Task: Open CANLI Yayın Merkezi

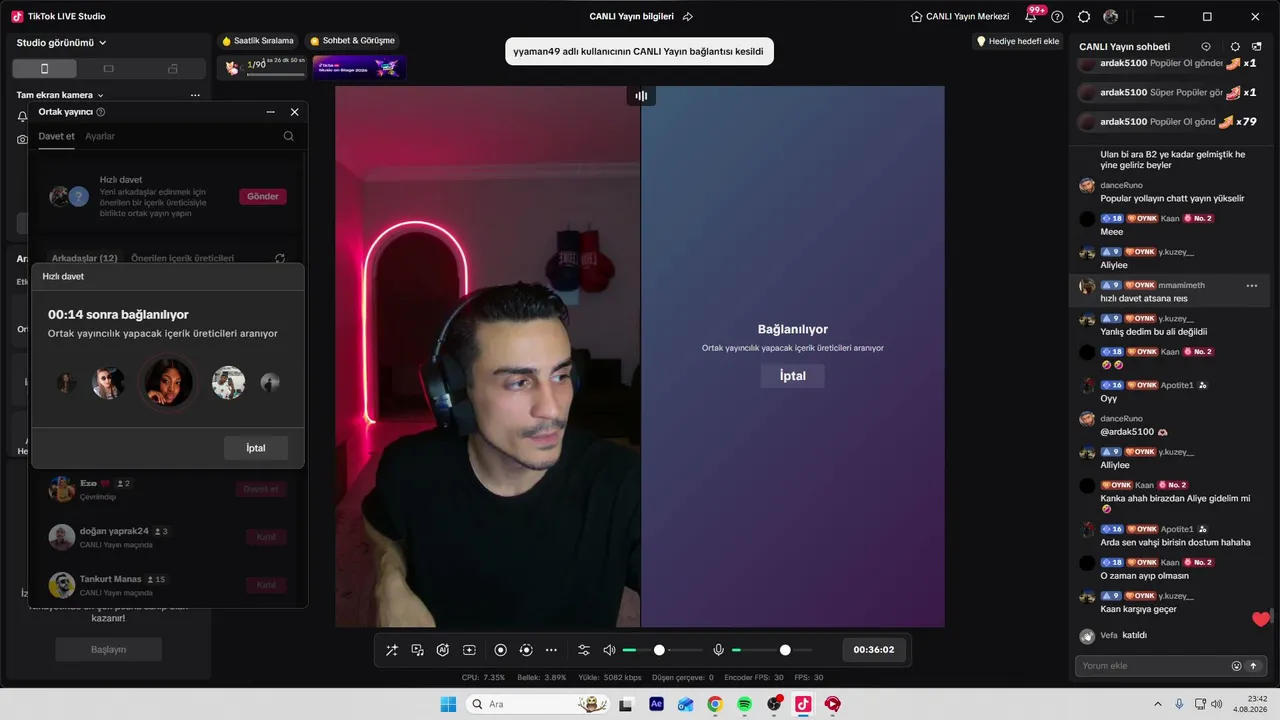Action: click(959, 17)
